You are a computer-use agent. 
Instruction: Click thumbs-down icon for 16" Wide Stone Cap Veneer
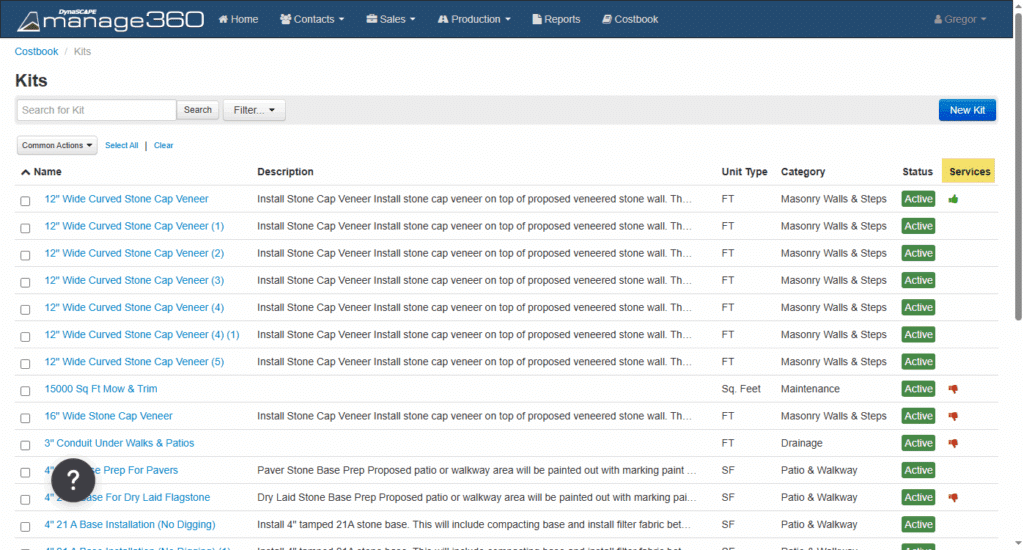coord(953,416)
